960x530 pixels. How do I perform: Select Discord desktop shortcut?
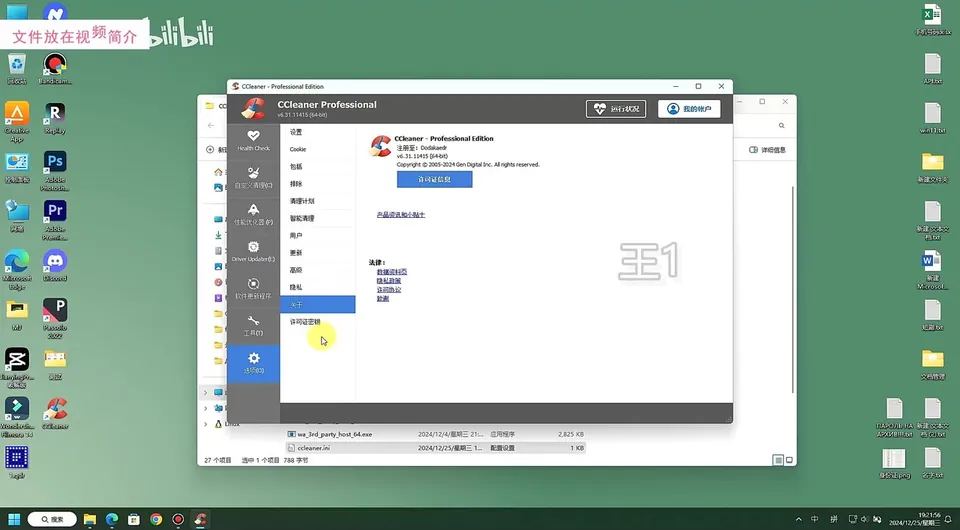click(55, 266)
